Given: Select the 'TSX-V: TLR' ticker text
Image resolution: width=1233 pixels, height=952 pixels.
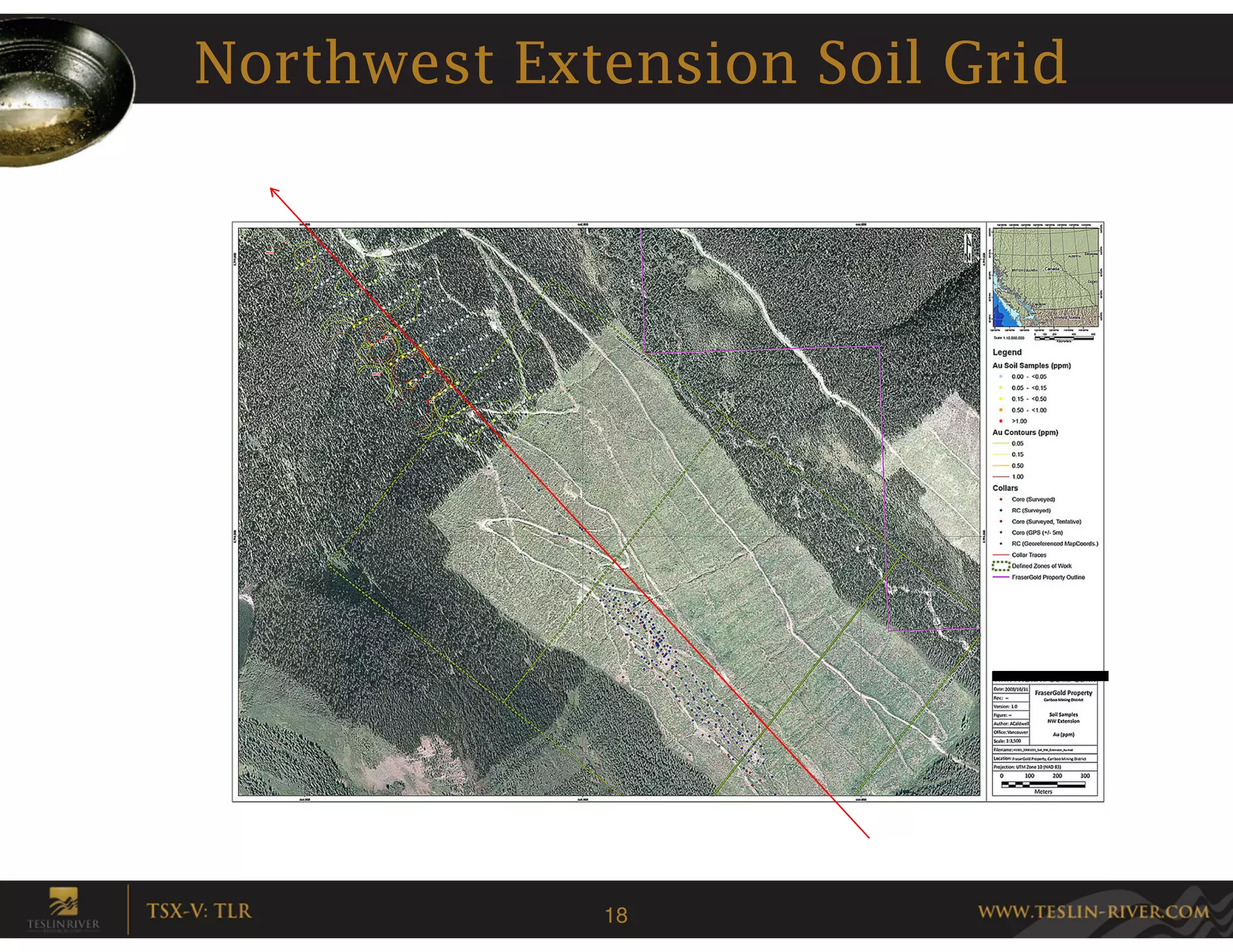Looking at the screenshot, I should pos(199,910).
